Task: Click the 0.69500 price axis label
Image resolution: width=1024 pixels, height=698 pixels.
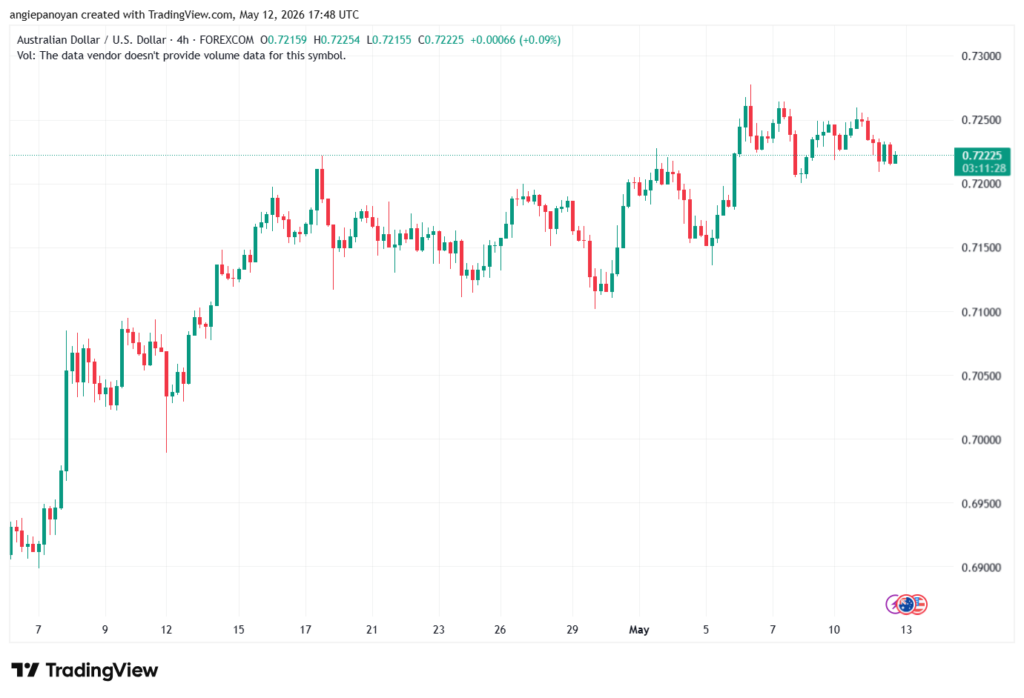Action: (x=981, y=504)
